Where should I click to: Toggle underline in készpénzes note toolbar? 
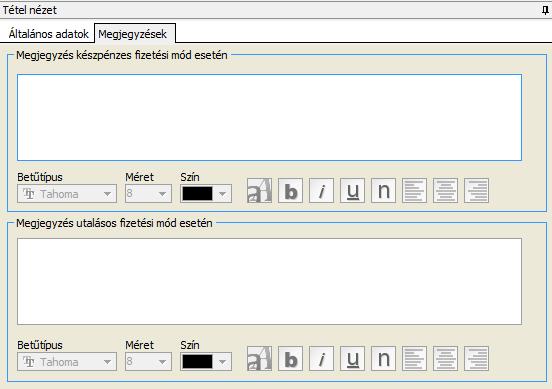352,190
